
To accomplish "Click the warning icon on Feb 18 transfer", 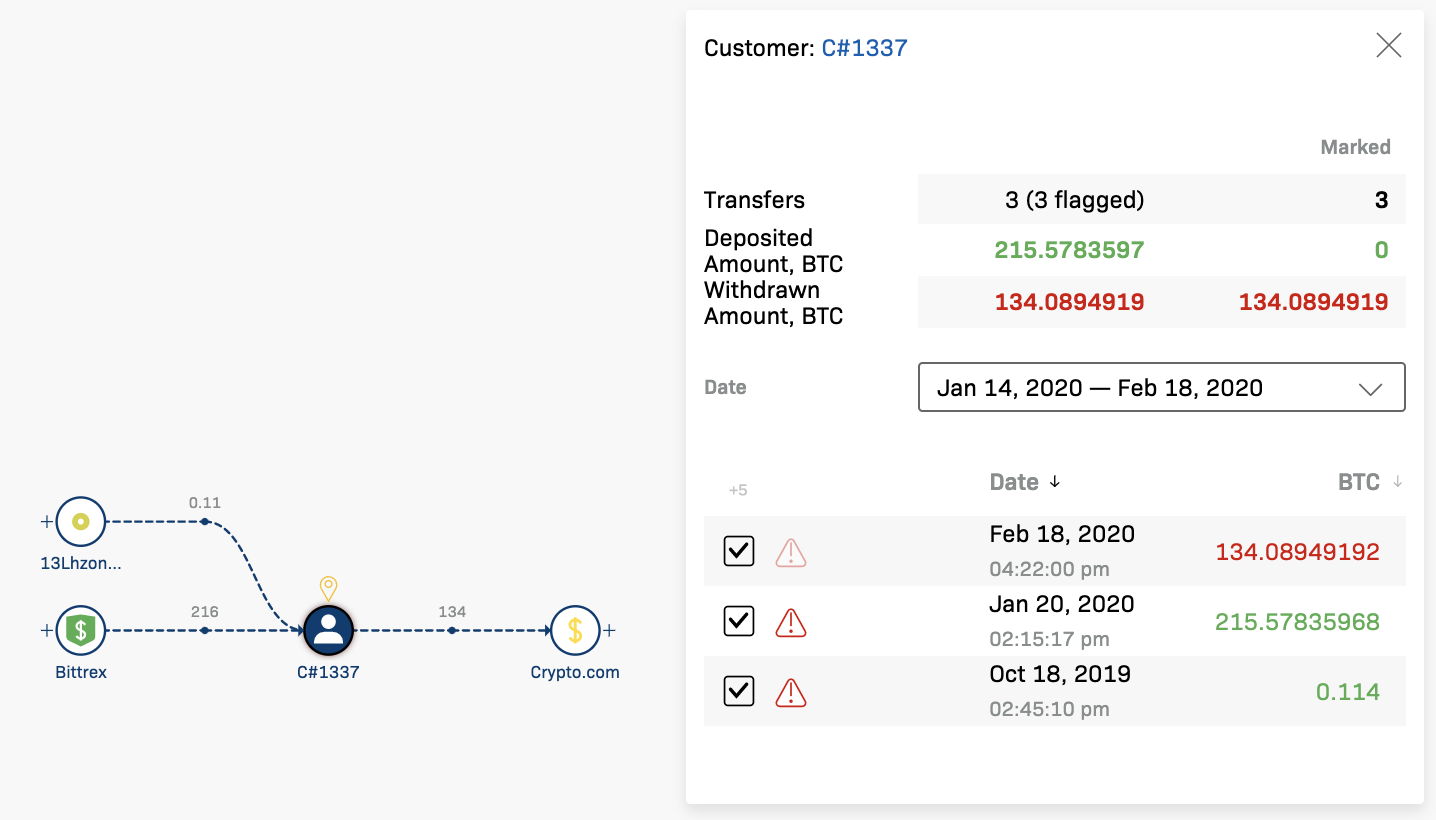I will 791,550.
